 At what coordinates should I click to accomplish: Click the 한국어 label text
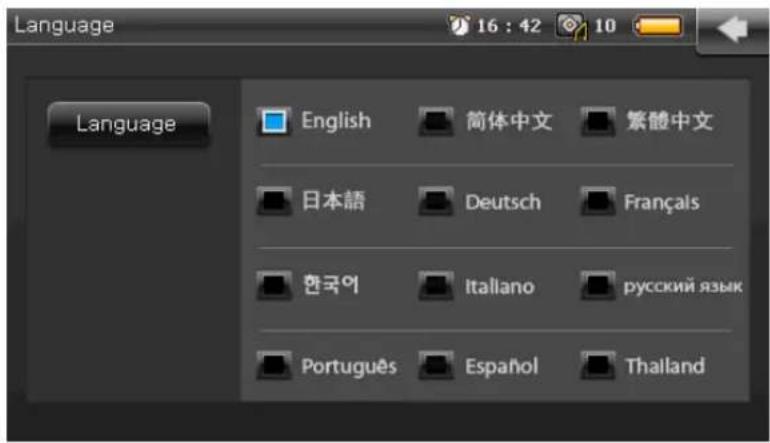point(331,285)
